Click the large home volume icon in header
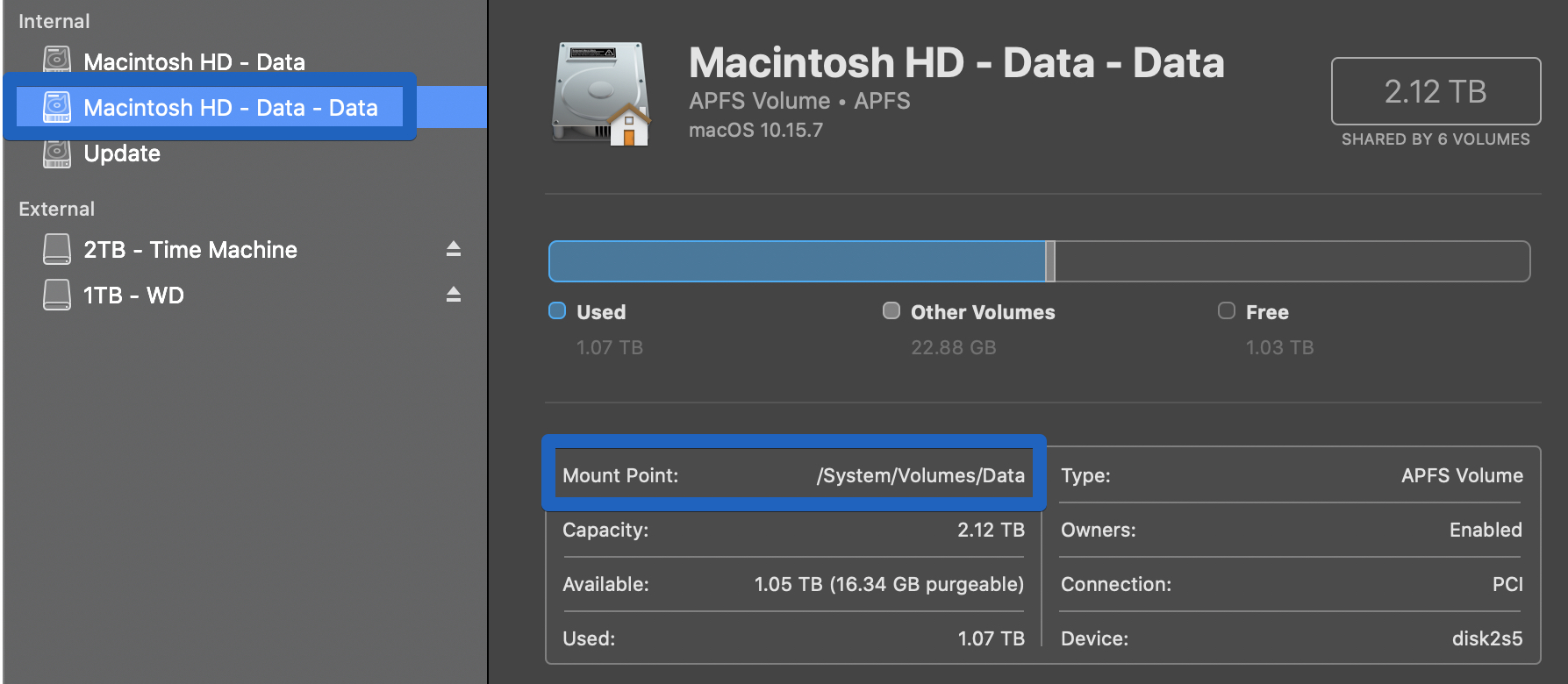Screen dimensions: 1568x684 (x=601, y=94)
